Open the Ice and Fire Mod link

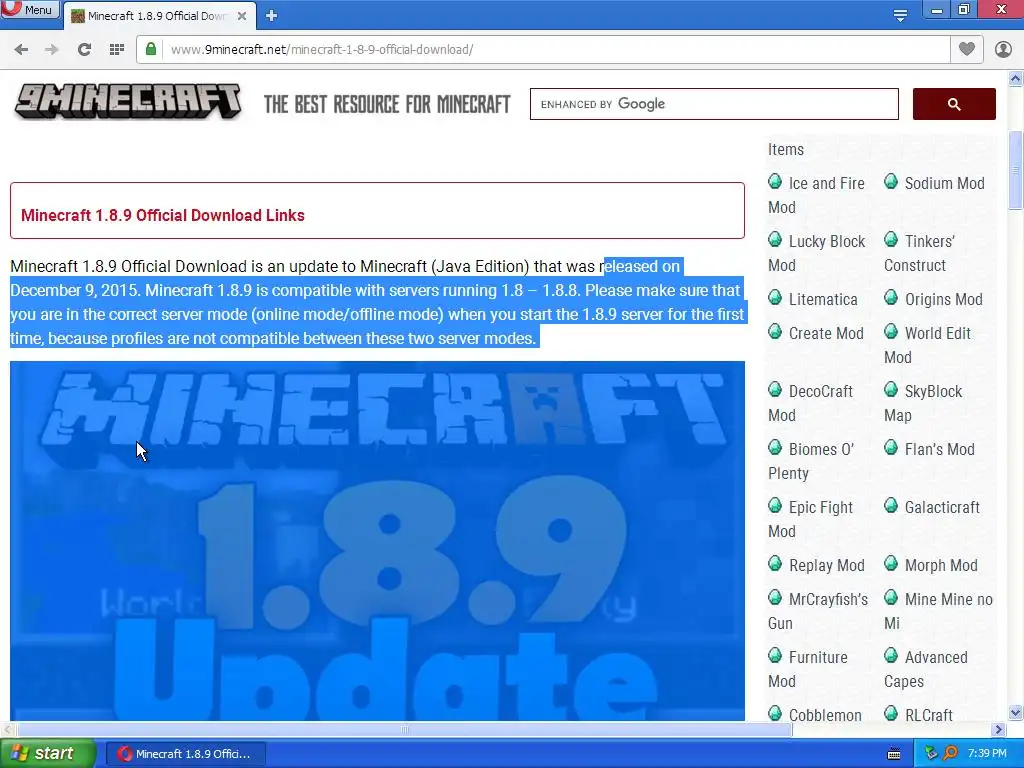click(816, 195)
